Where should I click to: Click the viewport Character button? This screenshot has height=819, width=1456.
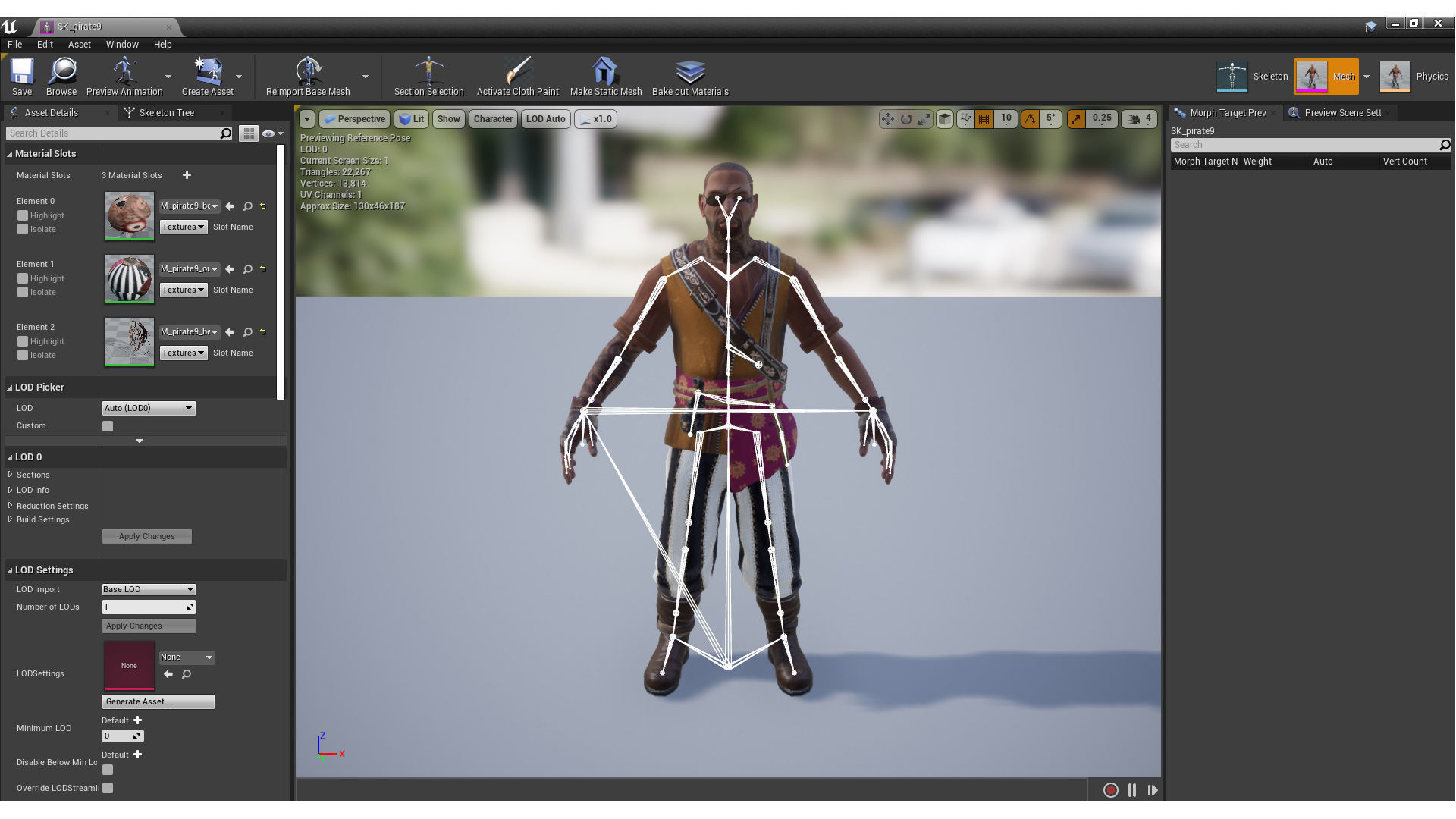pyautogui.click(x=493, y=119)
